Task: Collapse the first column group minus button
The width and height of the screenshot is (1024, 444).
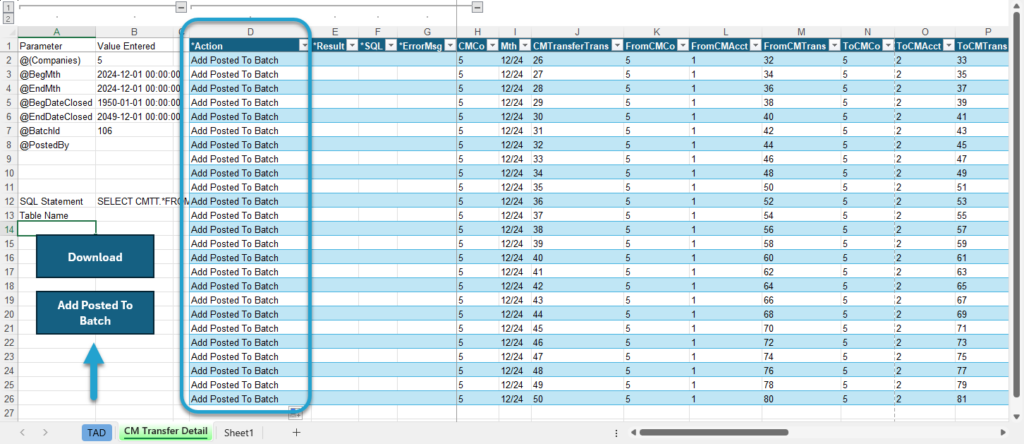Action: tap(182, 7)
